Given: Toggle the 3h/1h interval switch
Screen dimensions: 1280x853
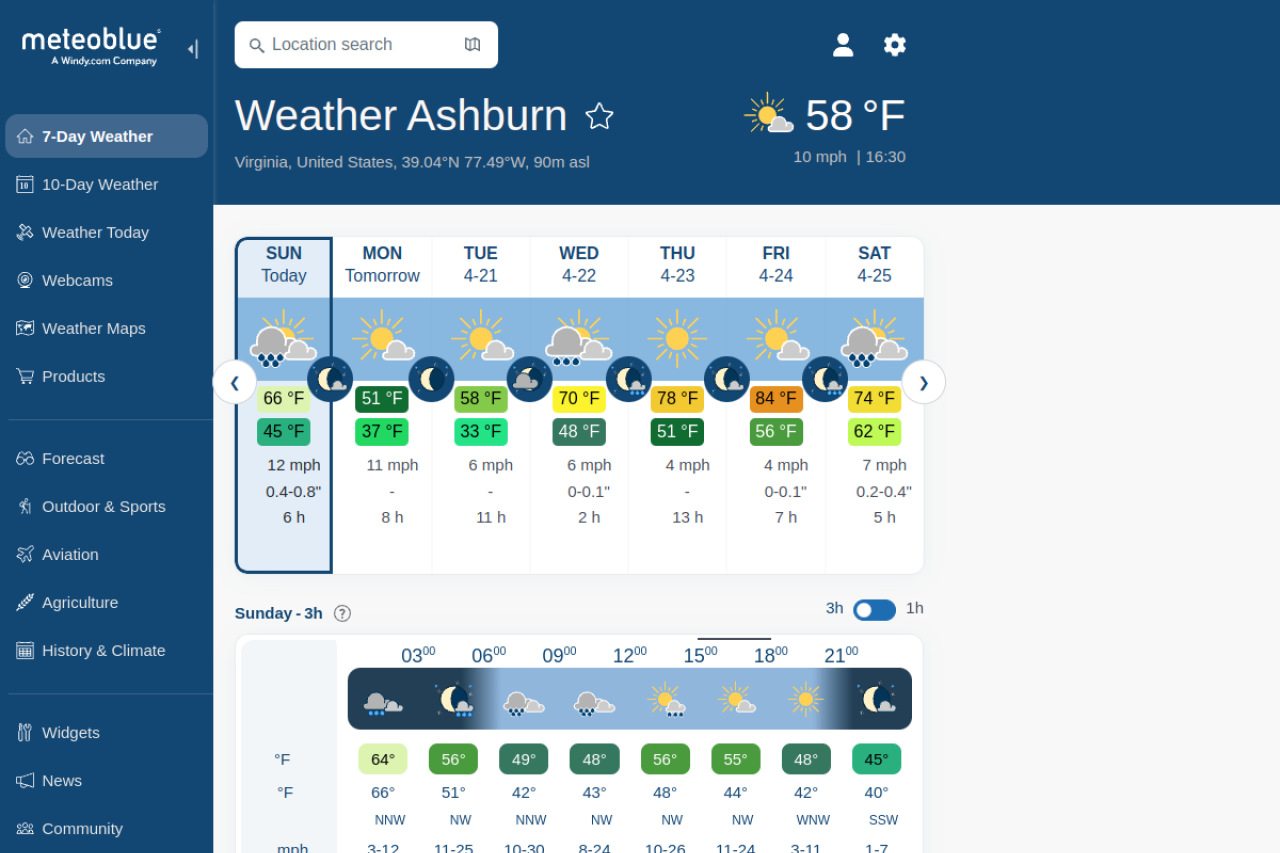Looking at the screenshot, I should 874,609.
